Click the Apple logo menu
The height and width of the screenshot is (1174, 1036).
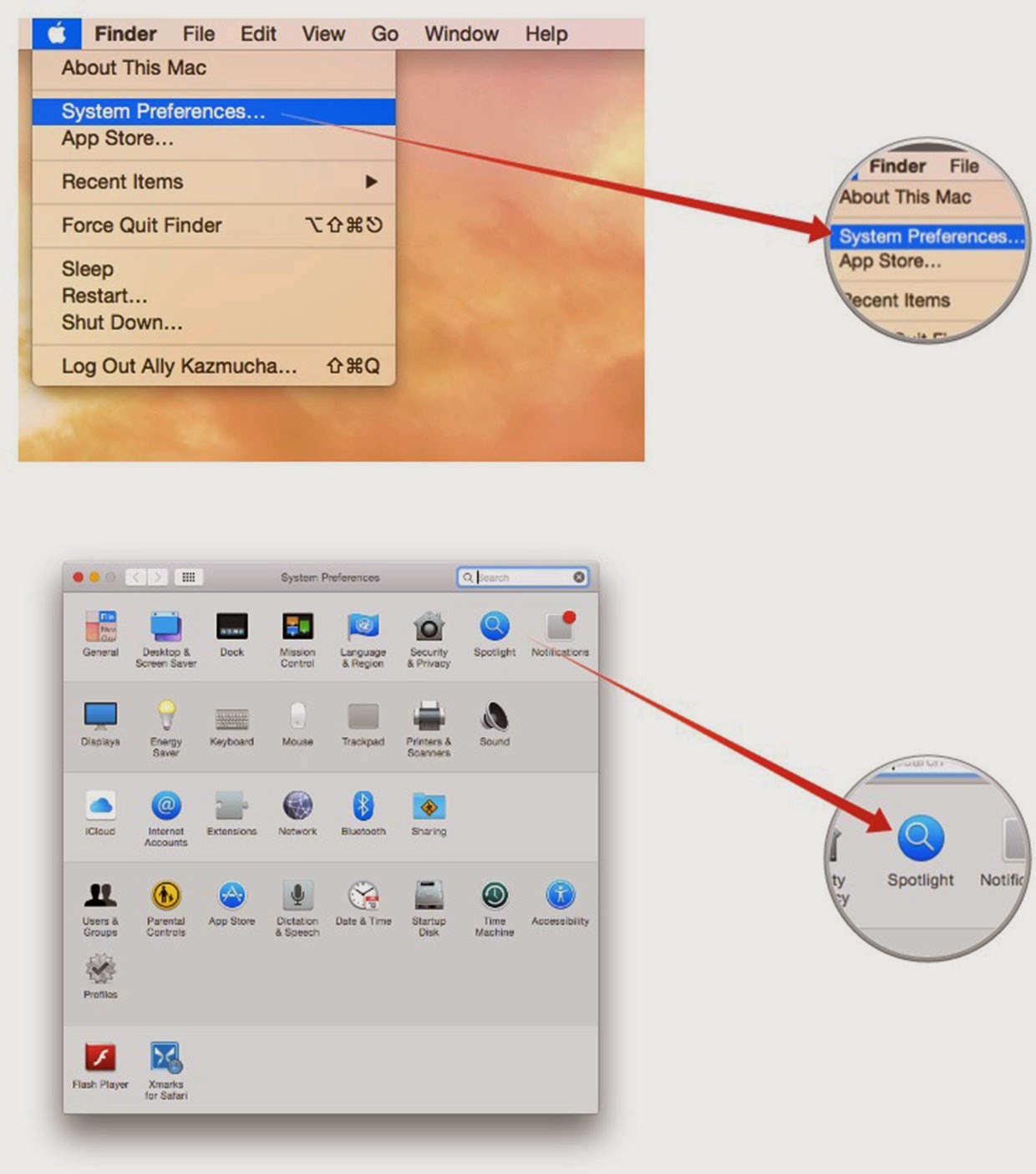click(x=56, y=34)
